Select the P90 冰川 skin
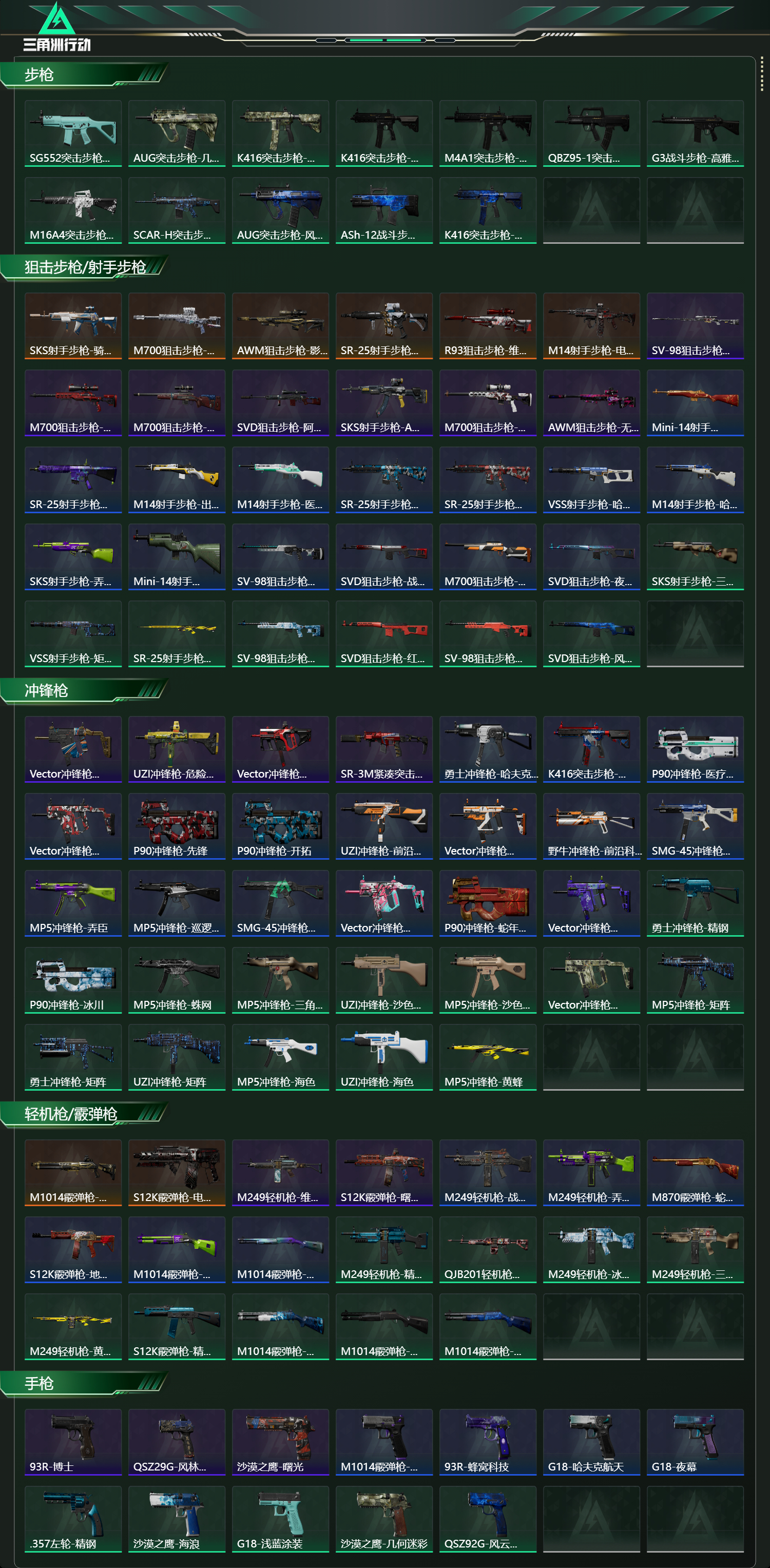This screenshot has height=1568, width=770. click(x=73, y=980)
